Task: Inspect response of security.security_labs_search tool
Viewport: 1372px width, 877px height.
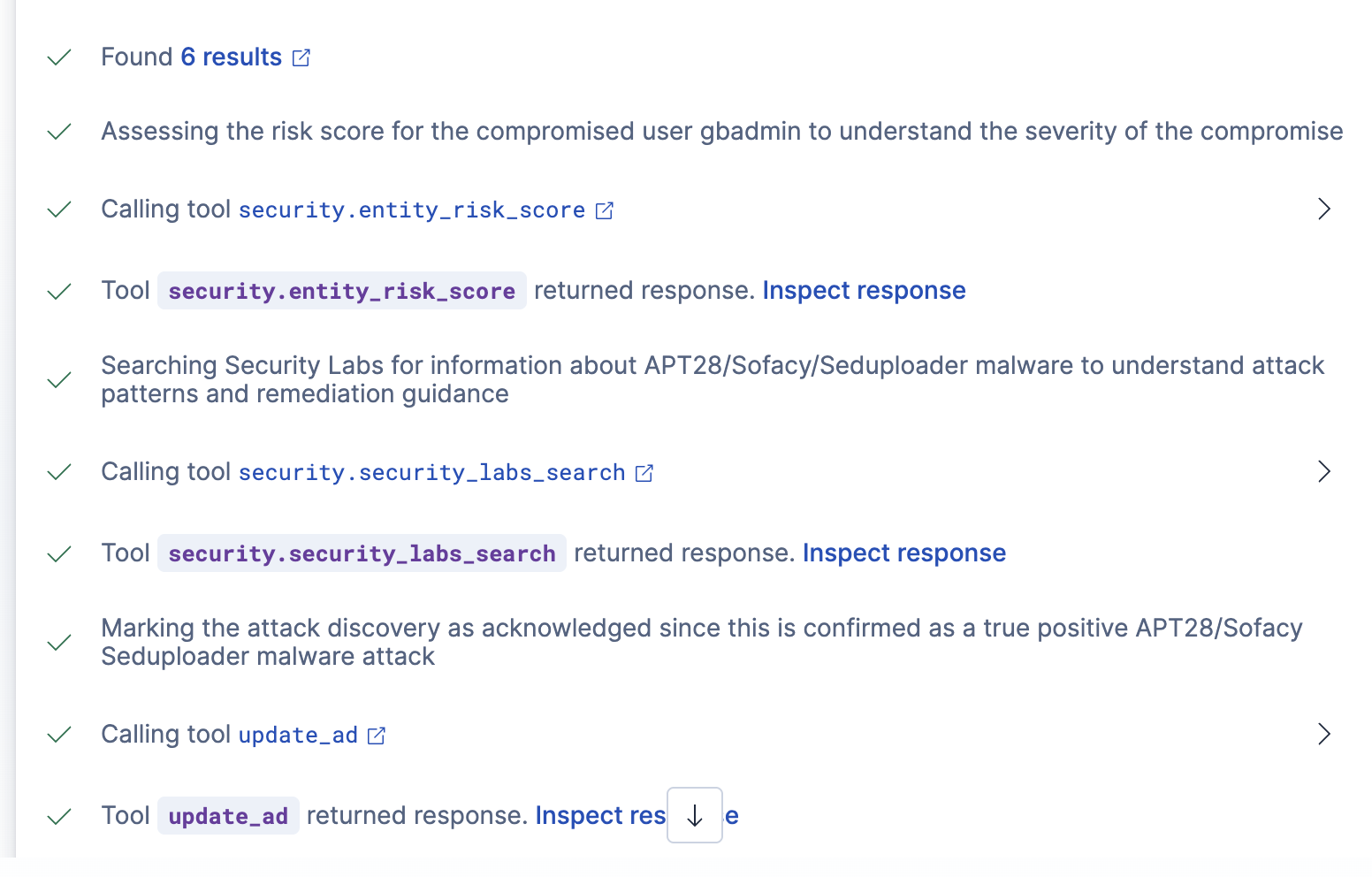Action: tap(904, 553)
